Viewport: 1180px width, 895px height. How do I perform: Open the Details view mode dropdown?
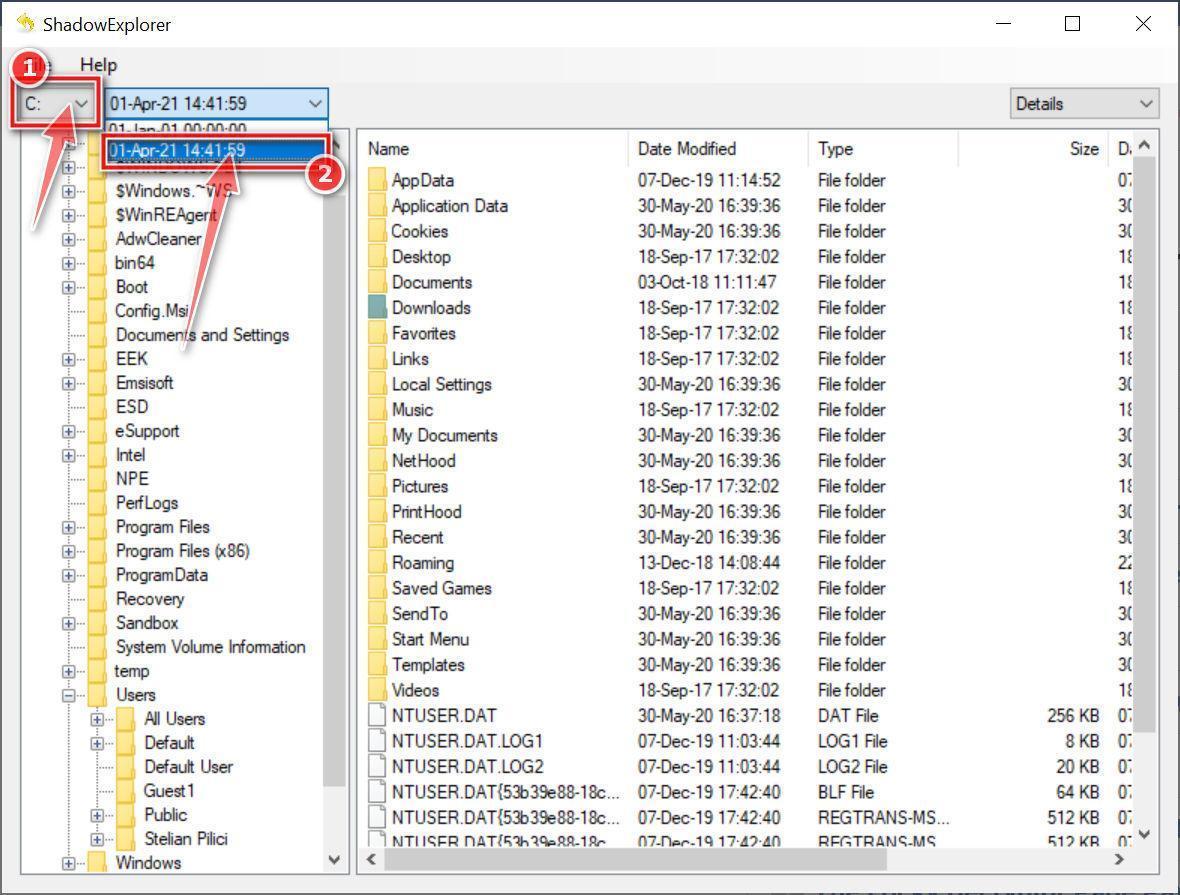pyautogui.click(x=1084, y=104)
